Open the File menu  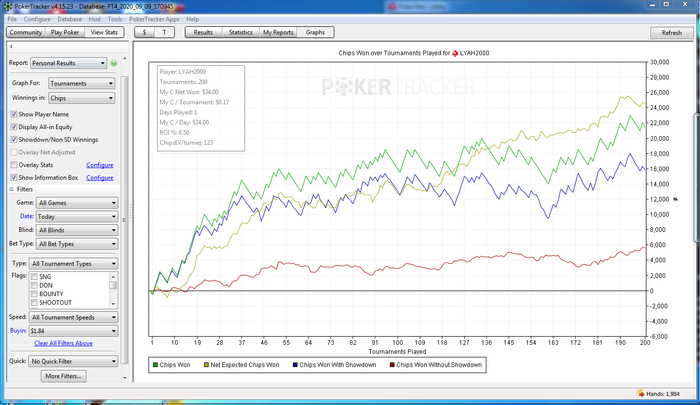tap(12, 19)
